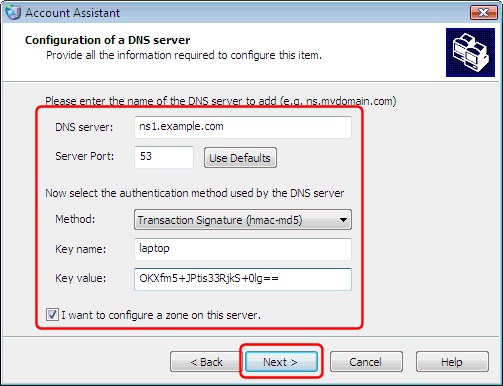Click inside the Key value field
503x386 pixels.
[243, 279]
